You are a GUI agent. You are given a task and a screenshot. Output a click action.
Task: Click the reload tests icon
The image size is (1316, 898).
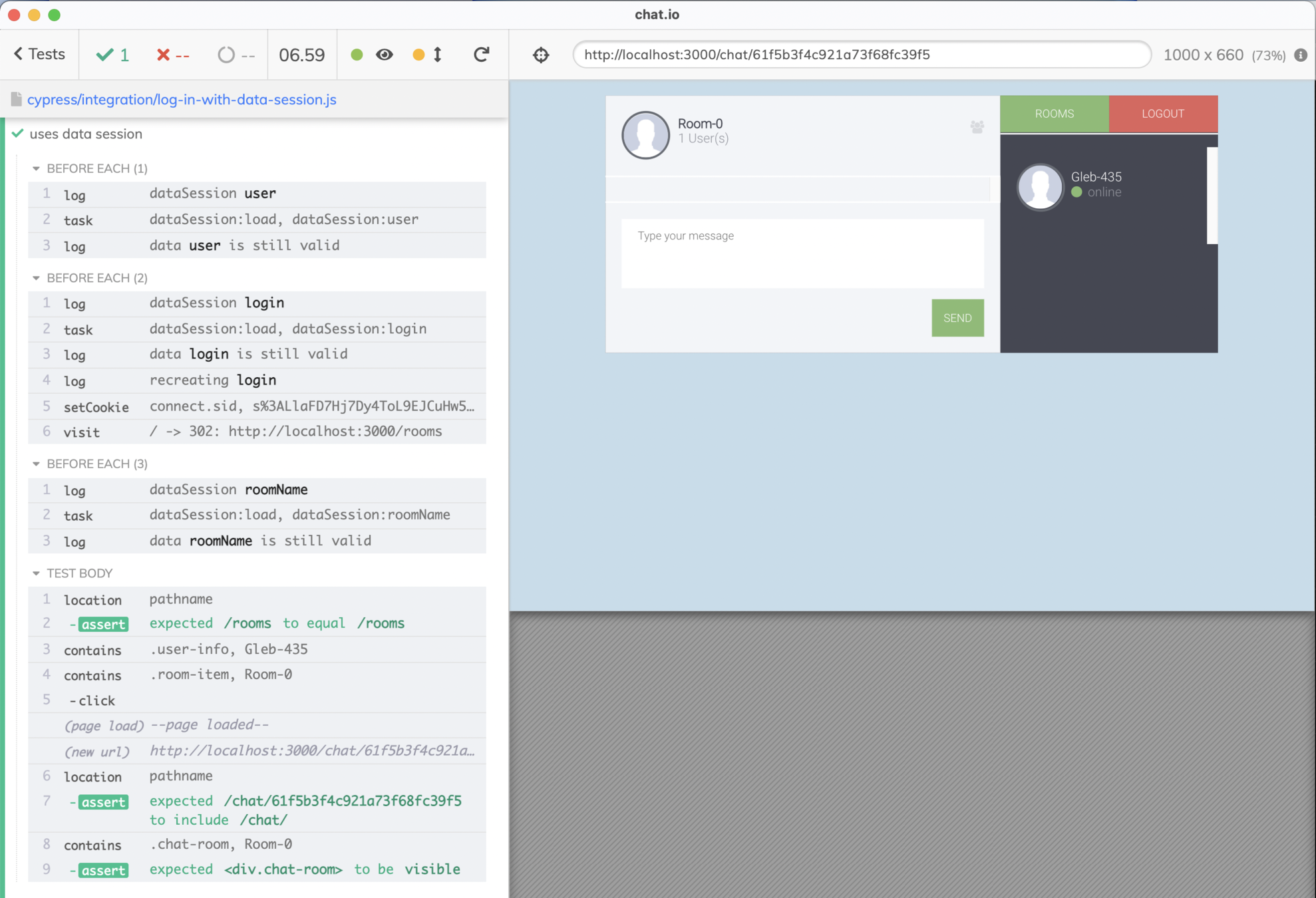481,55
